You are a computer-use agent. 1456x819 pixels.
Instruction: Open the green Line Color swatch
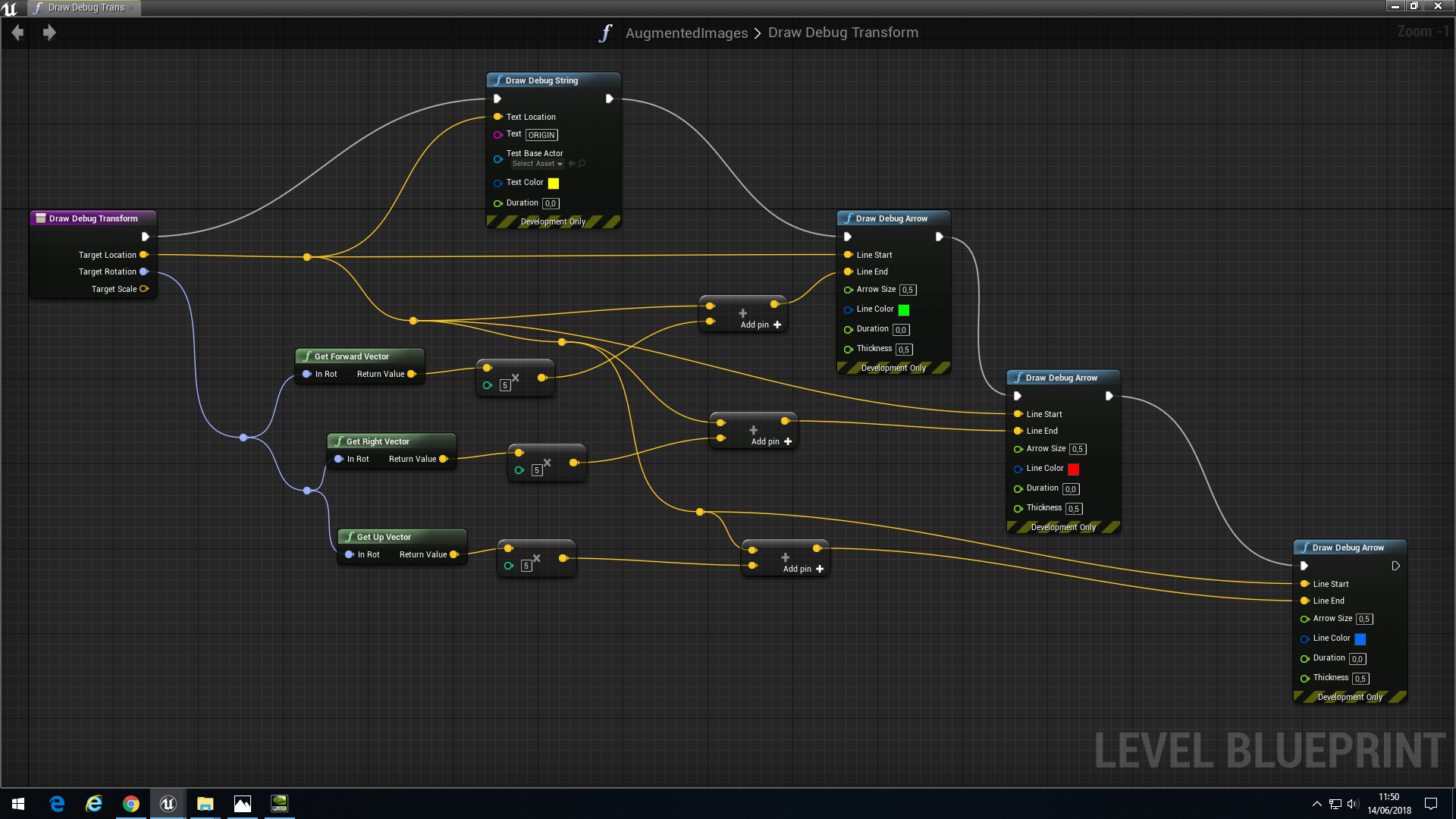[904, 309]
